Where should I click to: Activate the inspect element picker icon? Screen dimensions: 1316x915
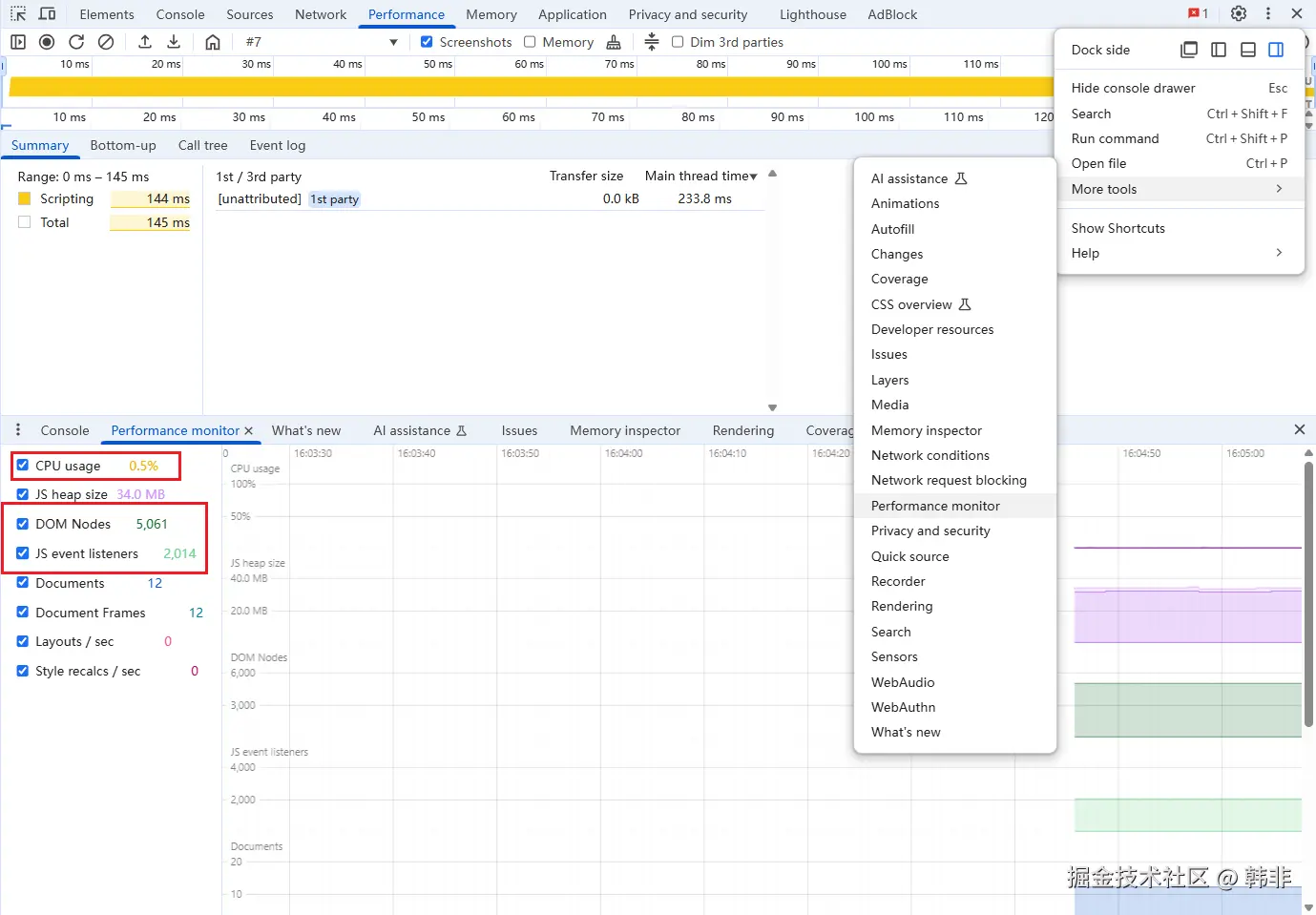coord(18,14)
